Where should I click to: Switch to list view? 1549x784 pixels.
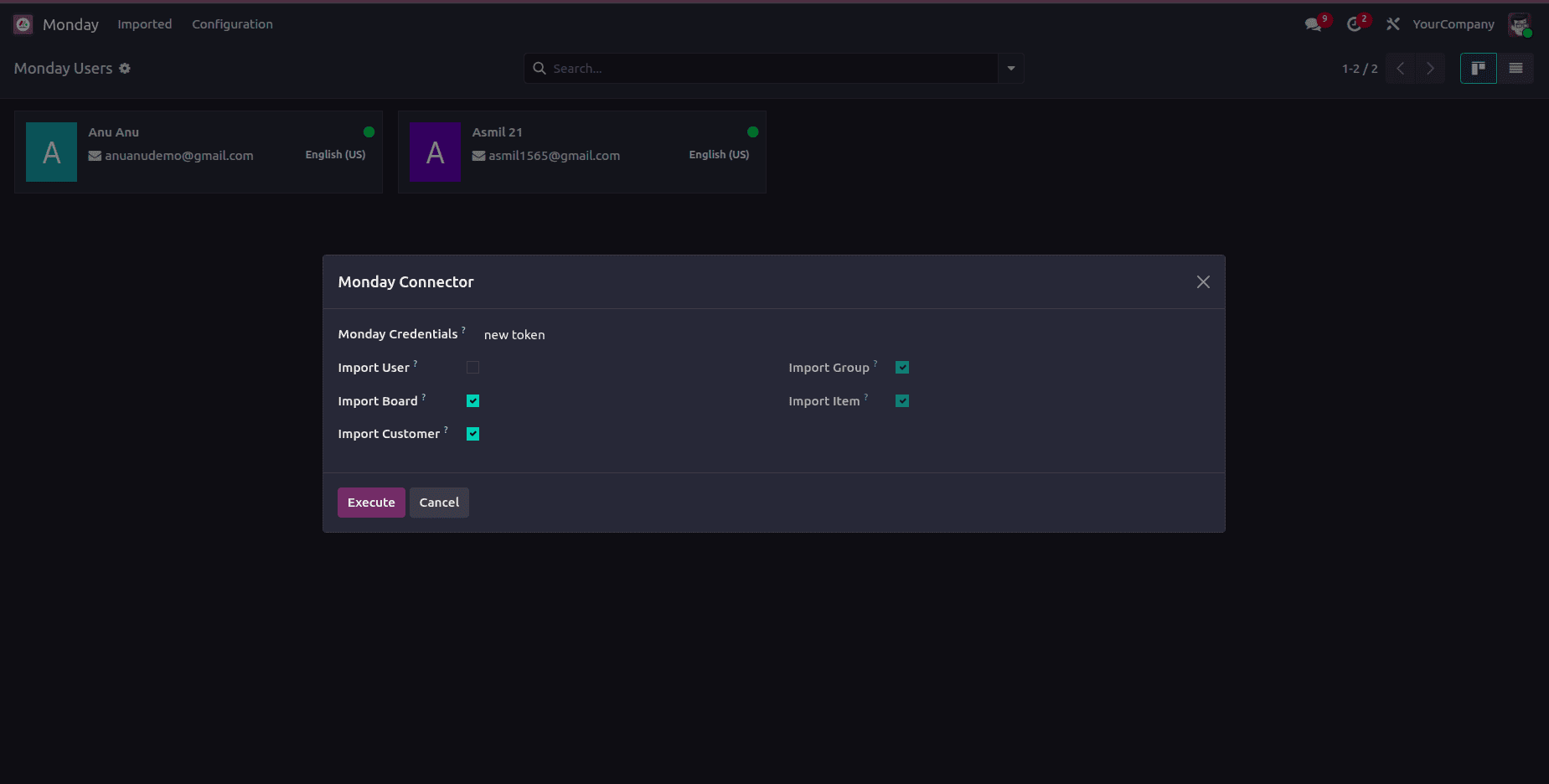tap(1515, 69)
